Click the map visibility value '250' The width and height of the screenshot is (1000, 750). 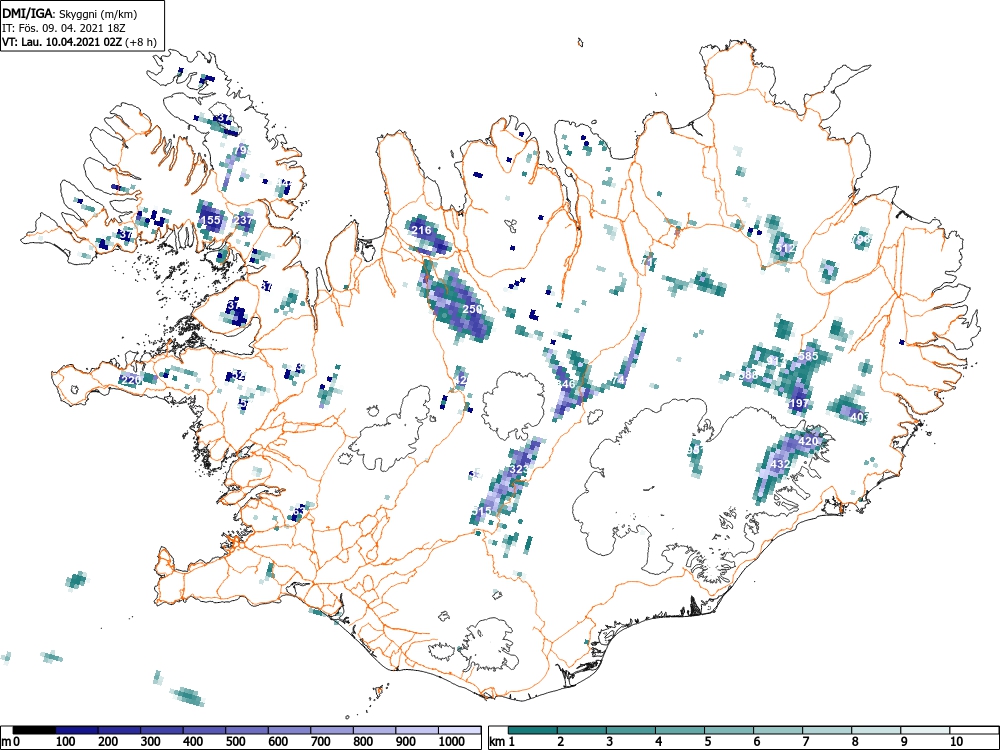pyautogui.click(x=473, y=309)
